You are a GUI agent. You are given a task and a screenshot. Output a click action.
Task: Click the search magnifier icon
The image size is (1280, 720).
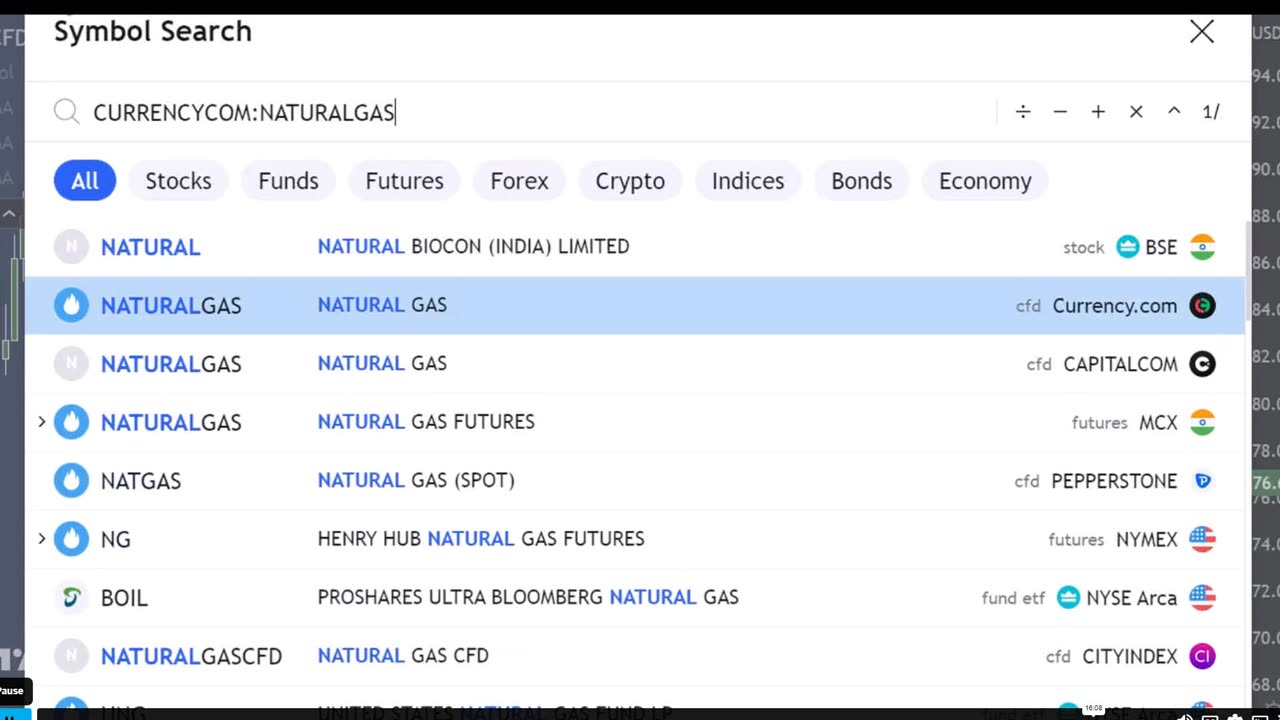(67, 112)
